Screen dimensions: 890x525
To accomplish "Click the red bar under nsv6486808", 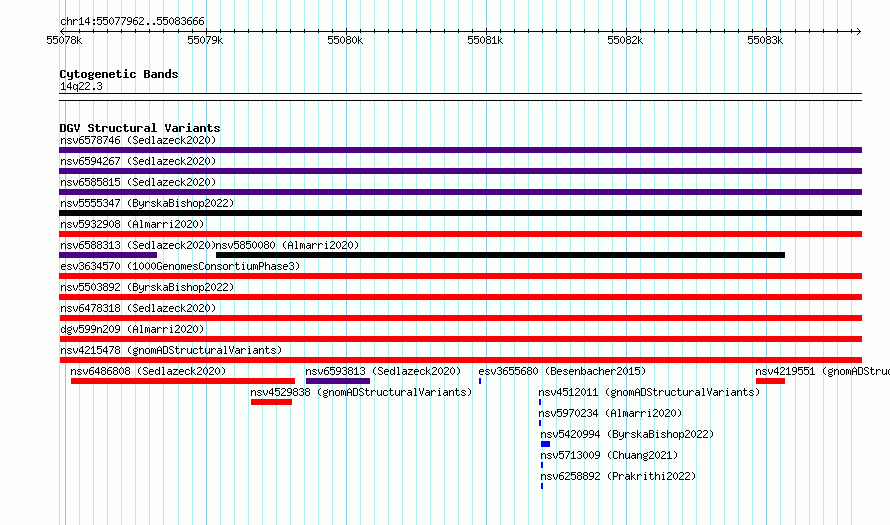I will (183, 381).
